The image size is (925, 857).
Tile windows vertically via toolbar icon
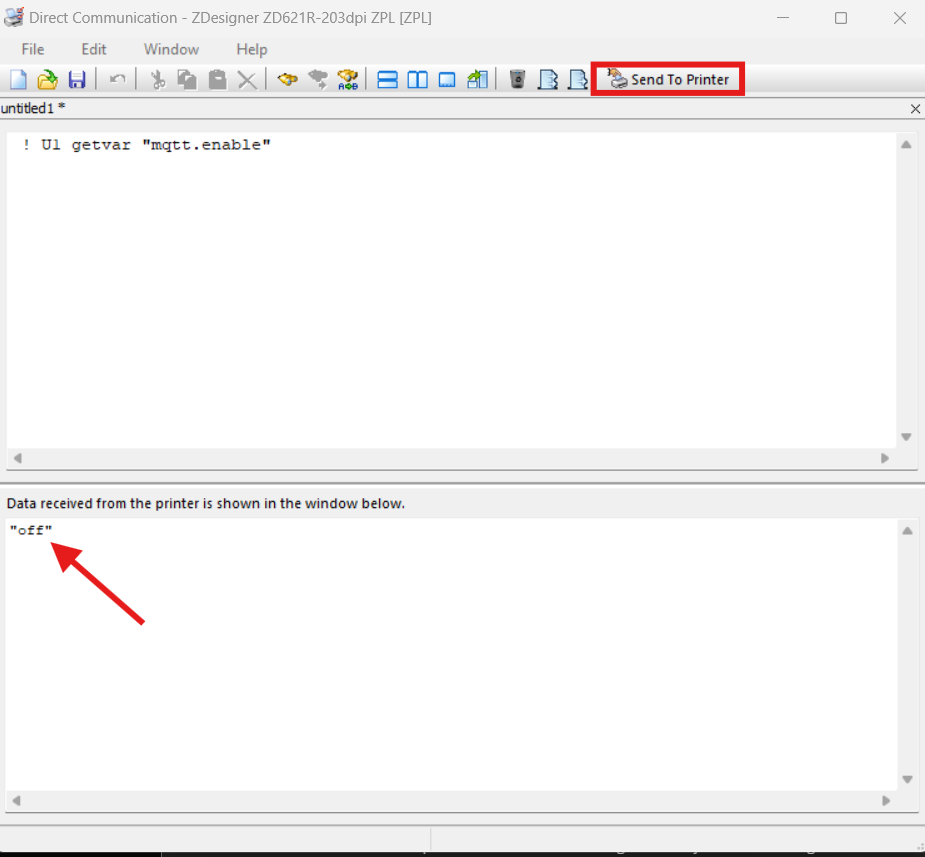point(417,80)
